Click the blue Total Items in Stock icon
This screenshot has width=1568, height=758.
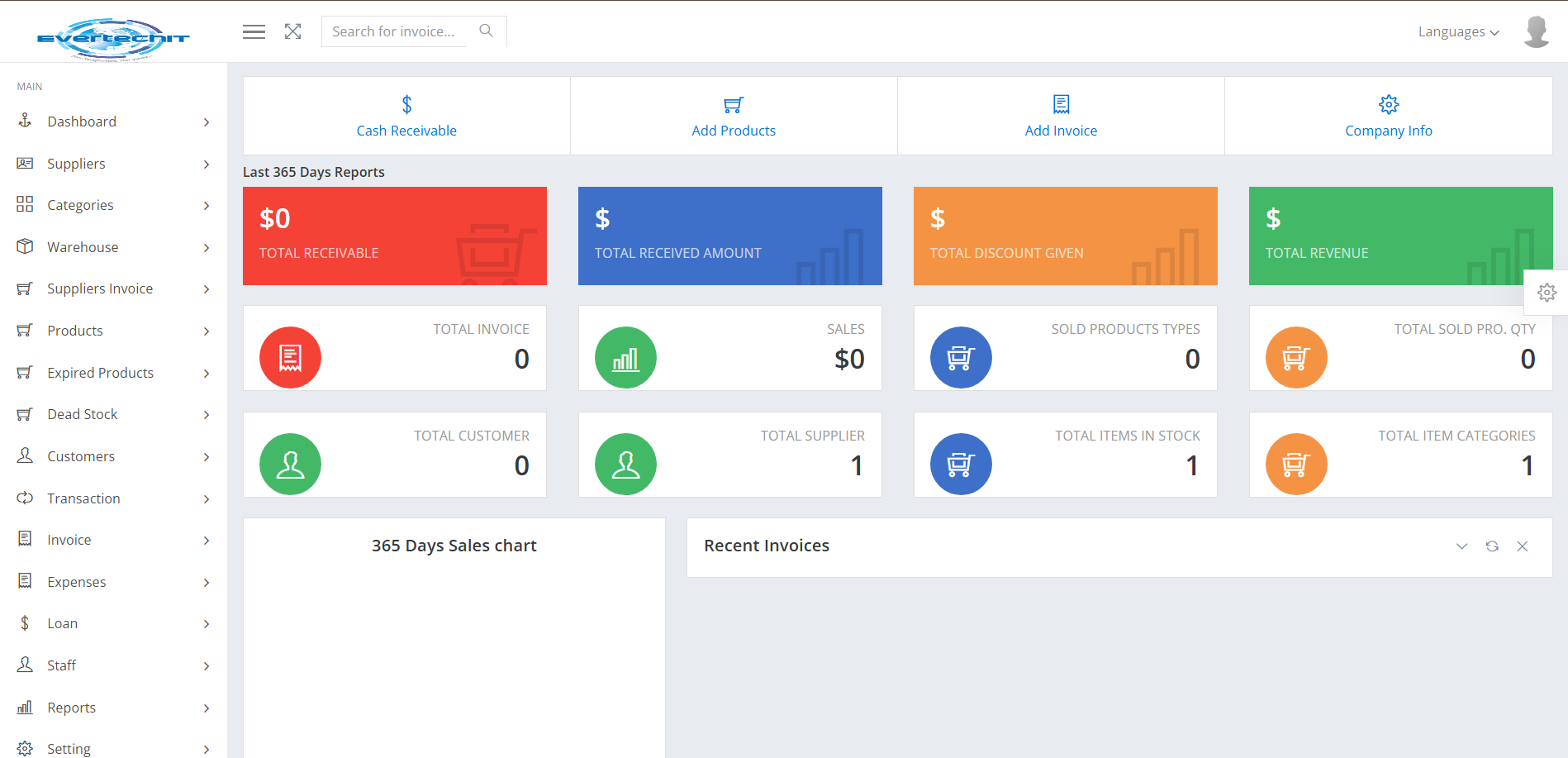[x=961, y=464]
